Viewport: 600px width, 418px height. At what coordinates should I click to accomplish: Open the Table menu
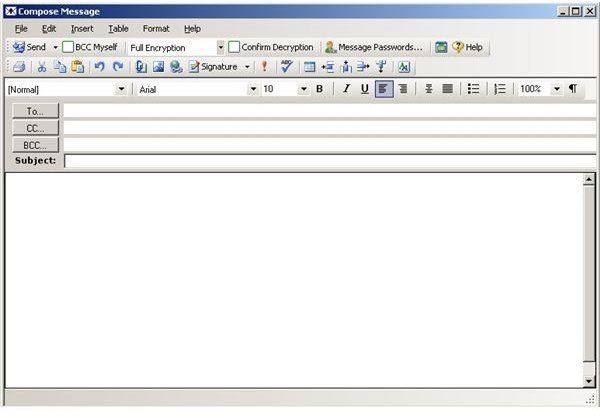coord(118,29)
